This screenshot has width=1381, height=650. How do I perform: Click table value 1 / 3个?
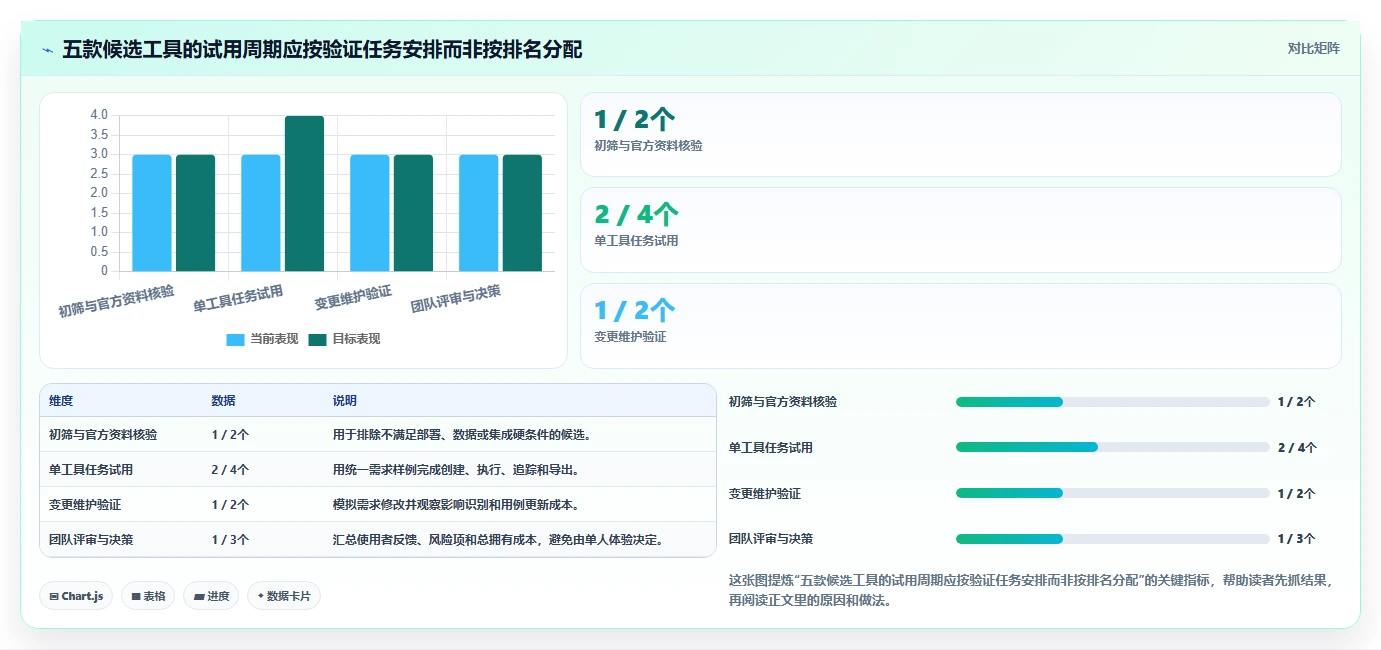(230, 540)
